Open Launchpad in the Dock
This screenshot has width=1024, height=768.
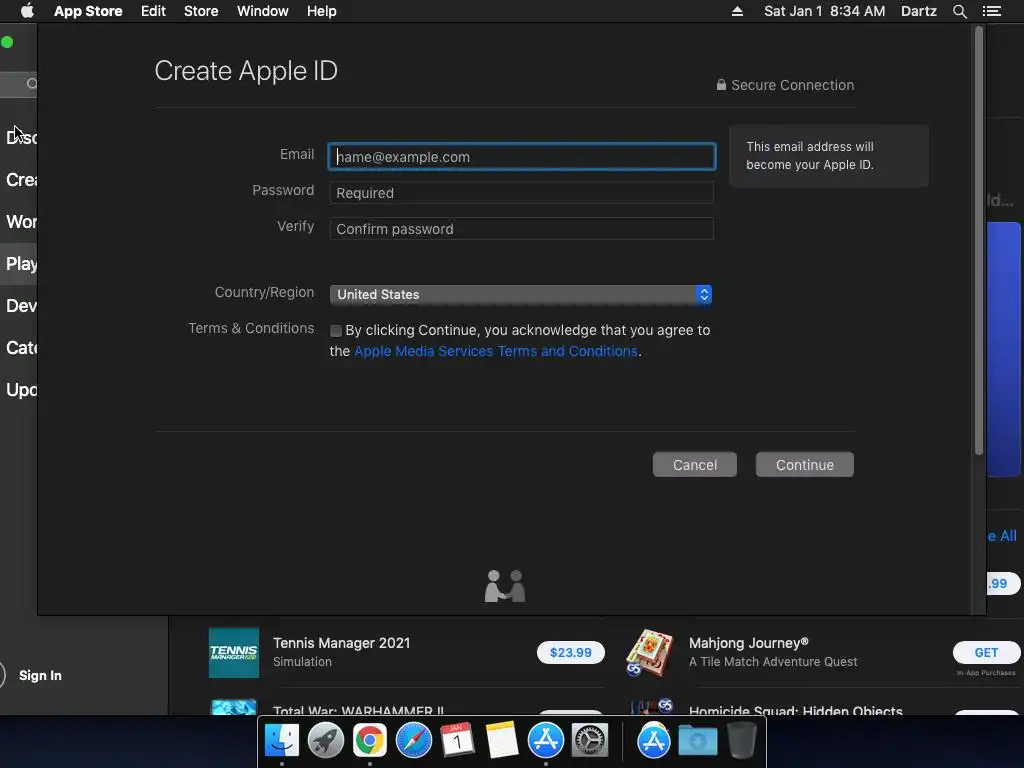point(326,741)
